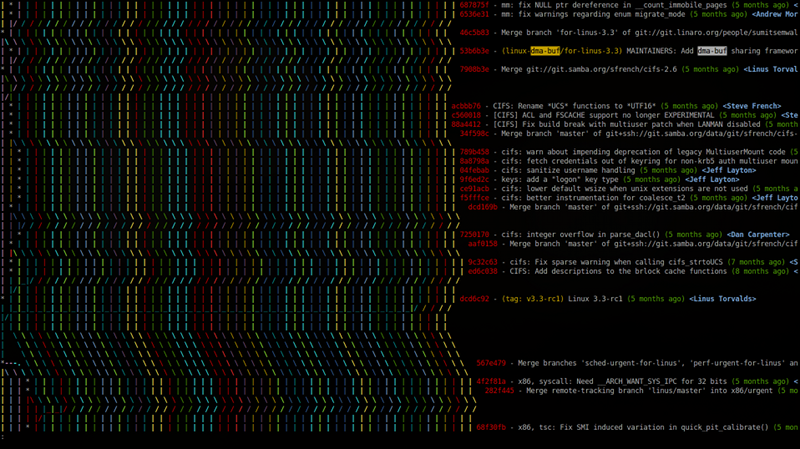Select 'x86, tsc: Fix SMI induced variation' message
Image resolution: width=800 pixels, height=449 pixels.
coord(643,428)
